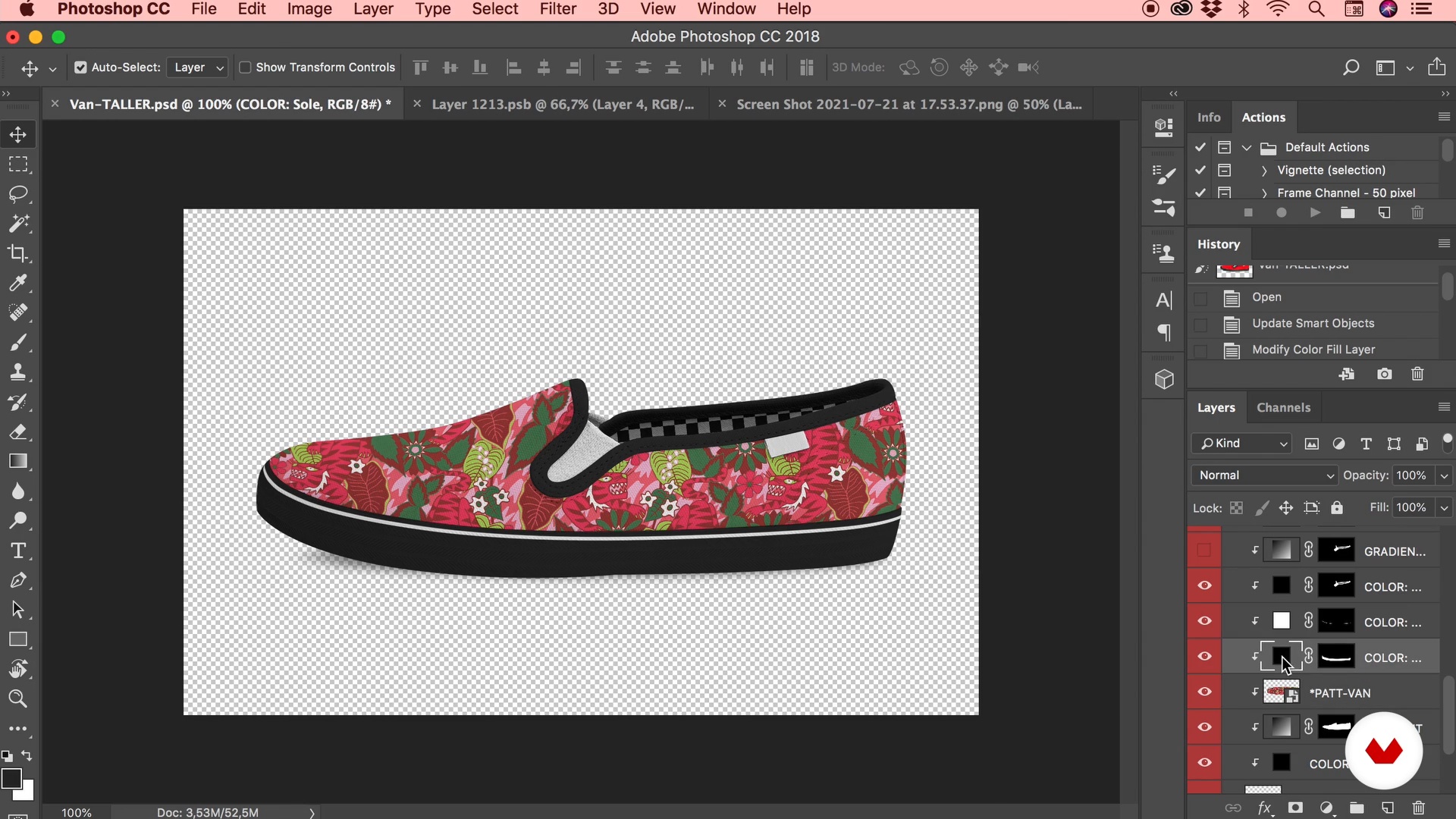Enable Show Transform Controls checkbox
The image size is (1456, 819).
coord(245,67)
